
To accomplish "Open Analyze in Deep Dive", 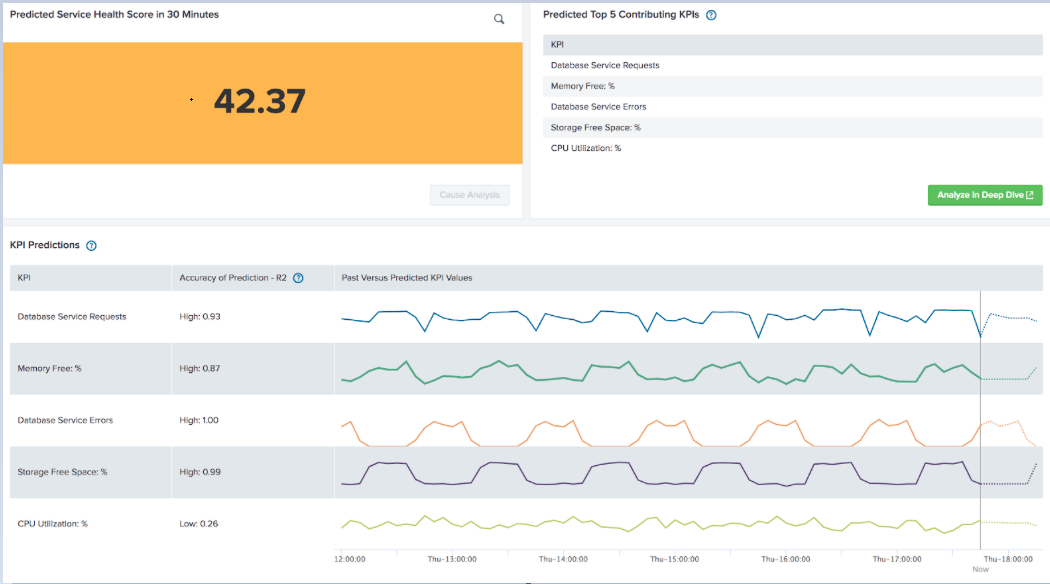I will click(x=985, y=195).
